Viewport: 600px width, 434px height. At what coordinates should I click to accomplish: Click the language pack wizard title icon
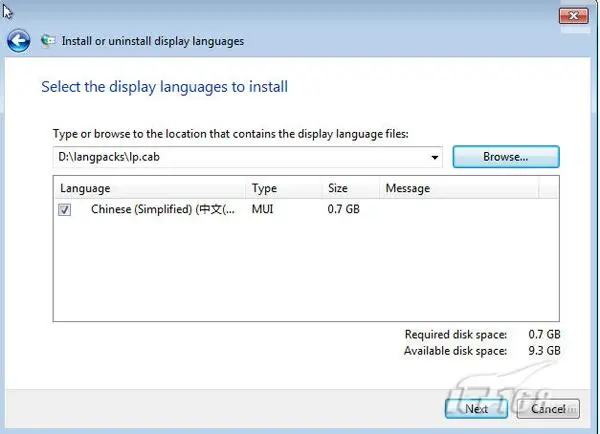pyautogui.click(x=48, y=41)
